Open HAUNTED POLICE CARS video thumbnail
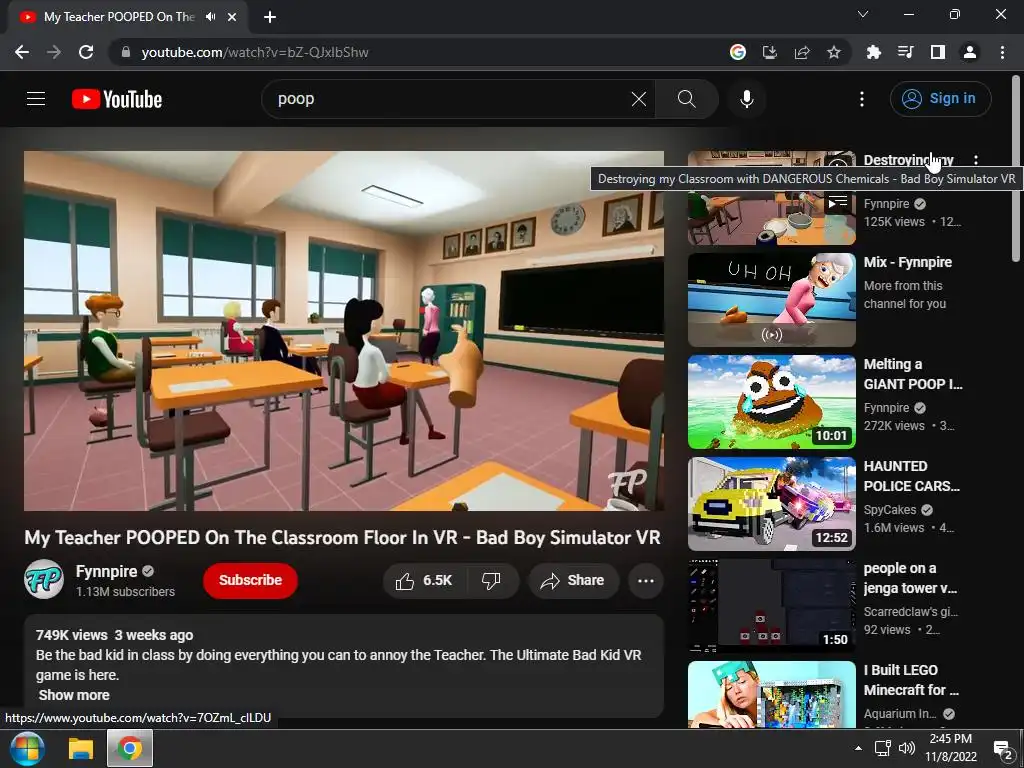The image size is (1024, 768). (x=771, y=504)
